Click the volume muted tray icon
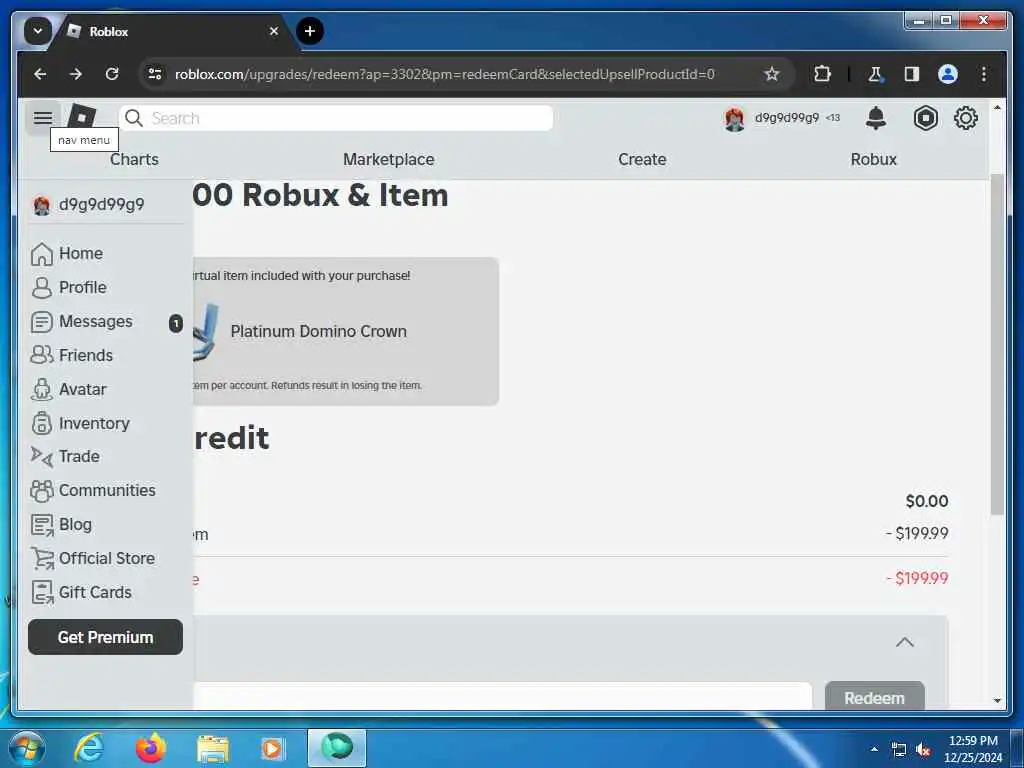1024x768 pixels. (x=923, y=750)
